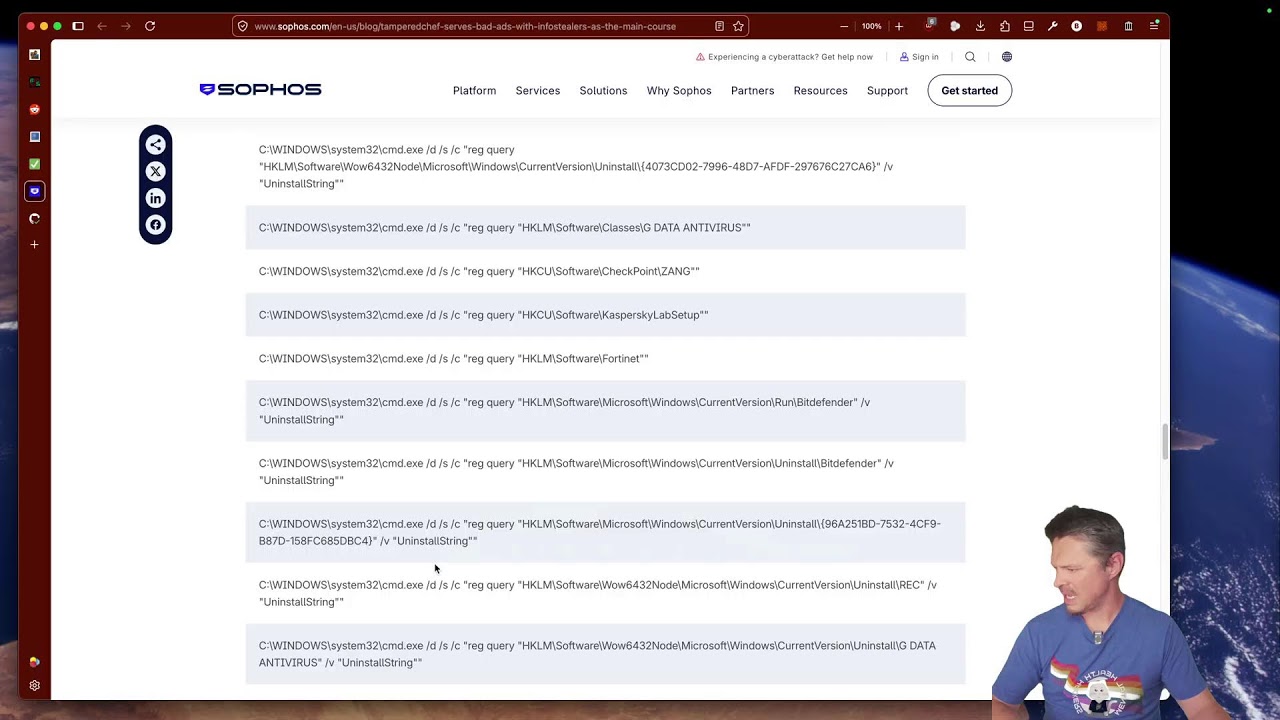Click the row querying 'CheckPoint\ZANG'
The height and width of the screenshot is (720, 1280).
tap(605, 271)
